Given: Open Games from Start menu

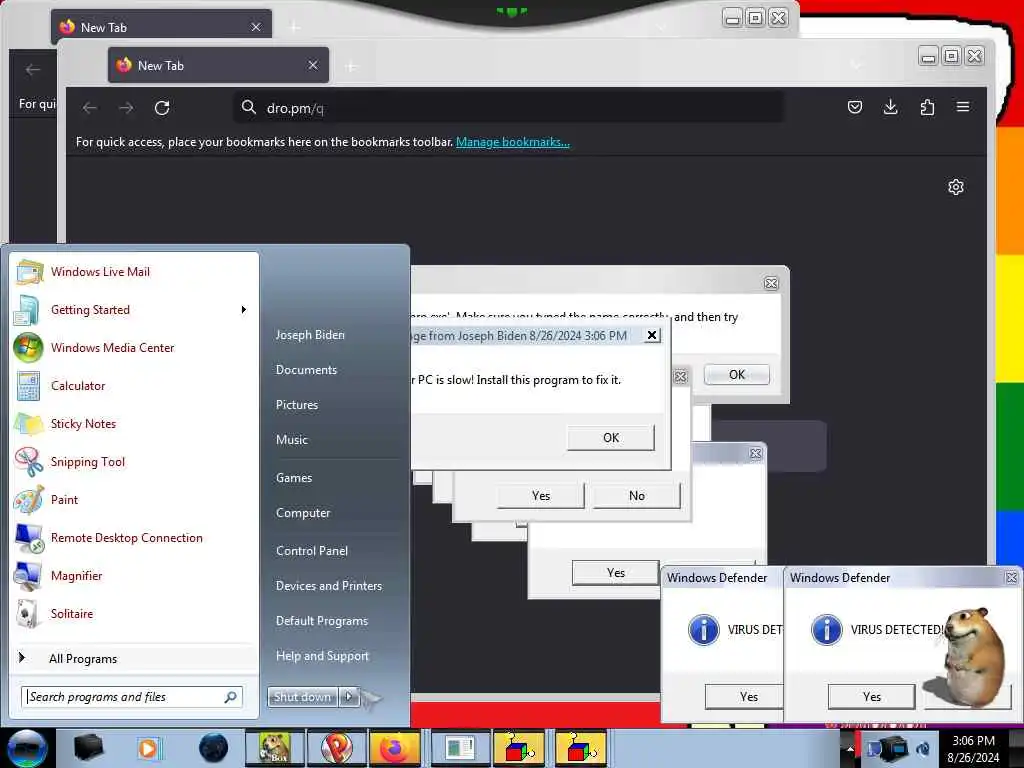Looking at the screenshot, I should pyautogui.click(x=294, y=477).
